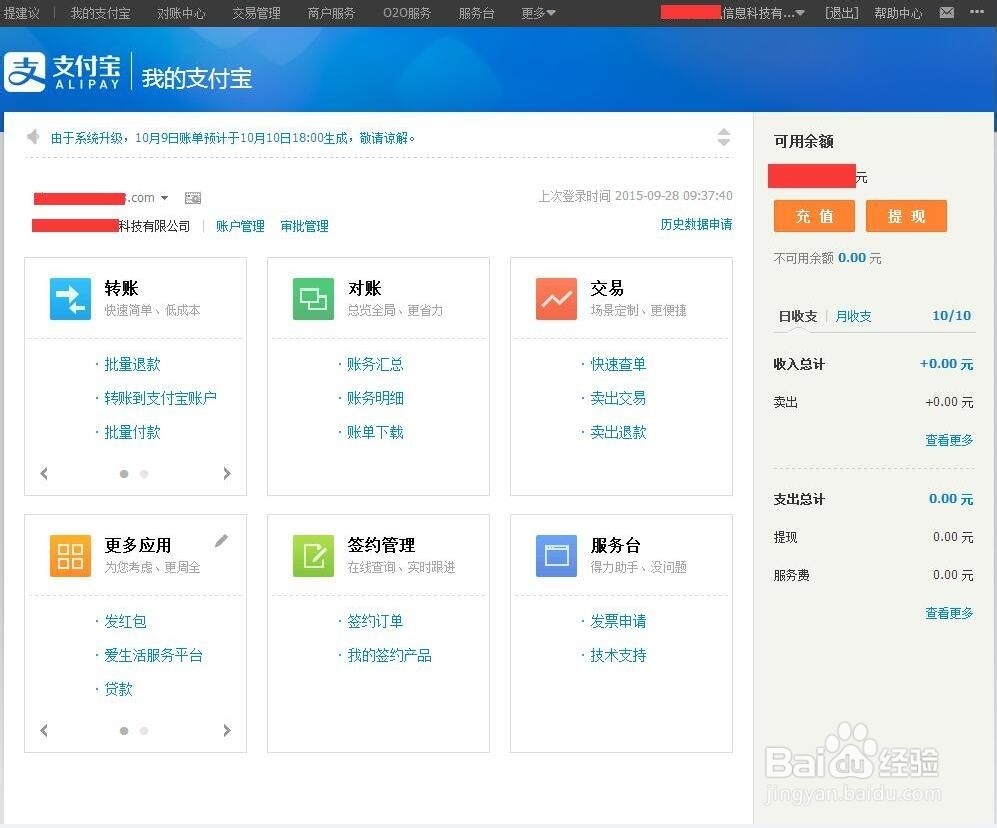Select first pagination dot in 转账 card
The image size is (997, 828).
124,474
